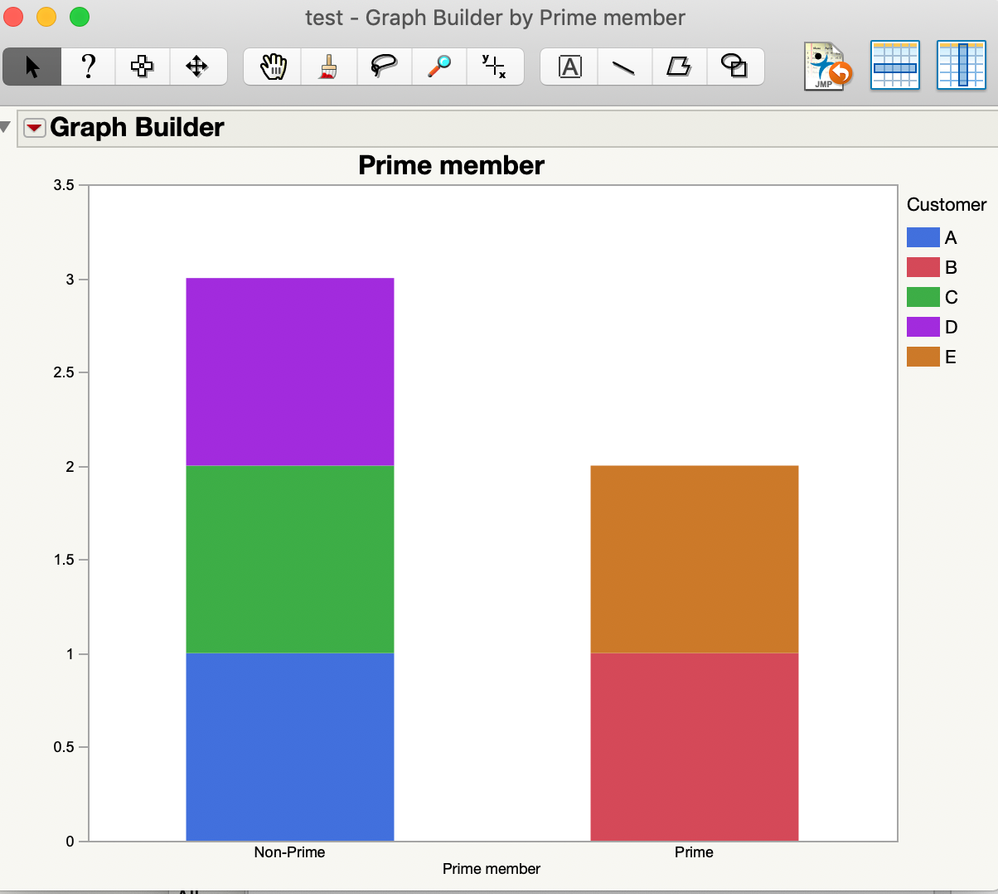Select the Crosshairs tool

495,66
